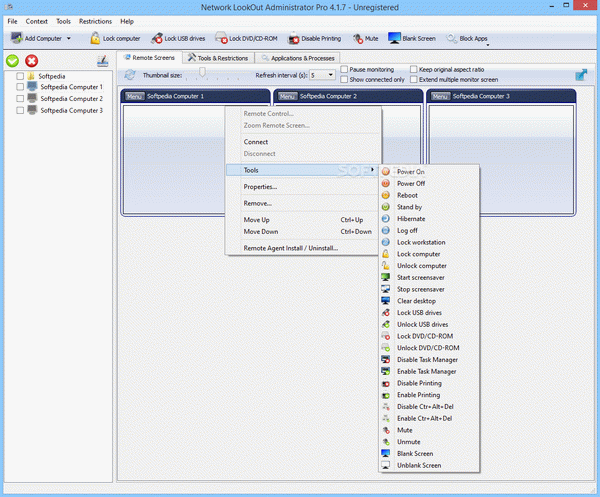600x497 pixels.
Task: Click the Add Computer toolbar icon
Action: pos(16,38)
